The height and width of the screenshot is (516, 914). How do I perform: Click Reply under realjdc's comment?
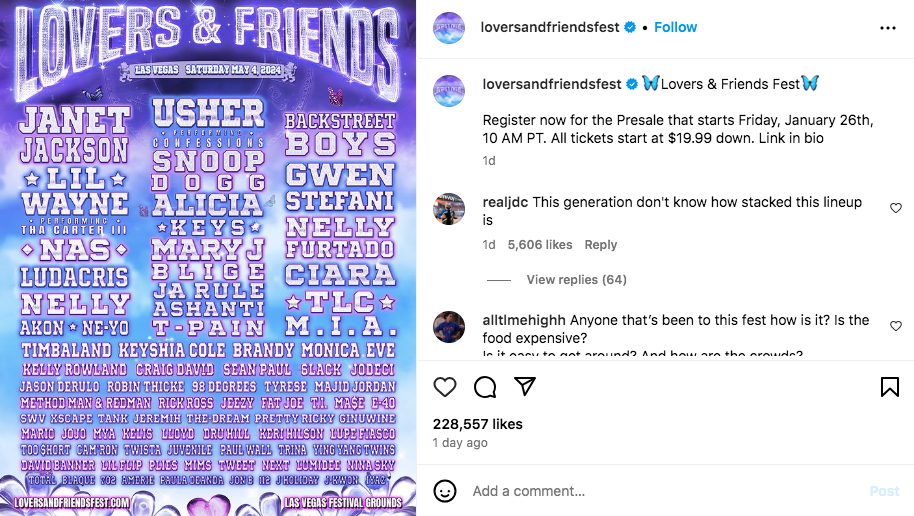coord(601,245)
